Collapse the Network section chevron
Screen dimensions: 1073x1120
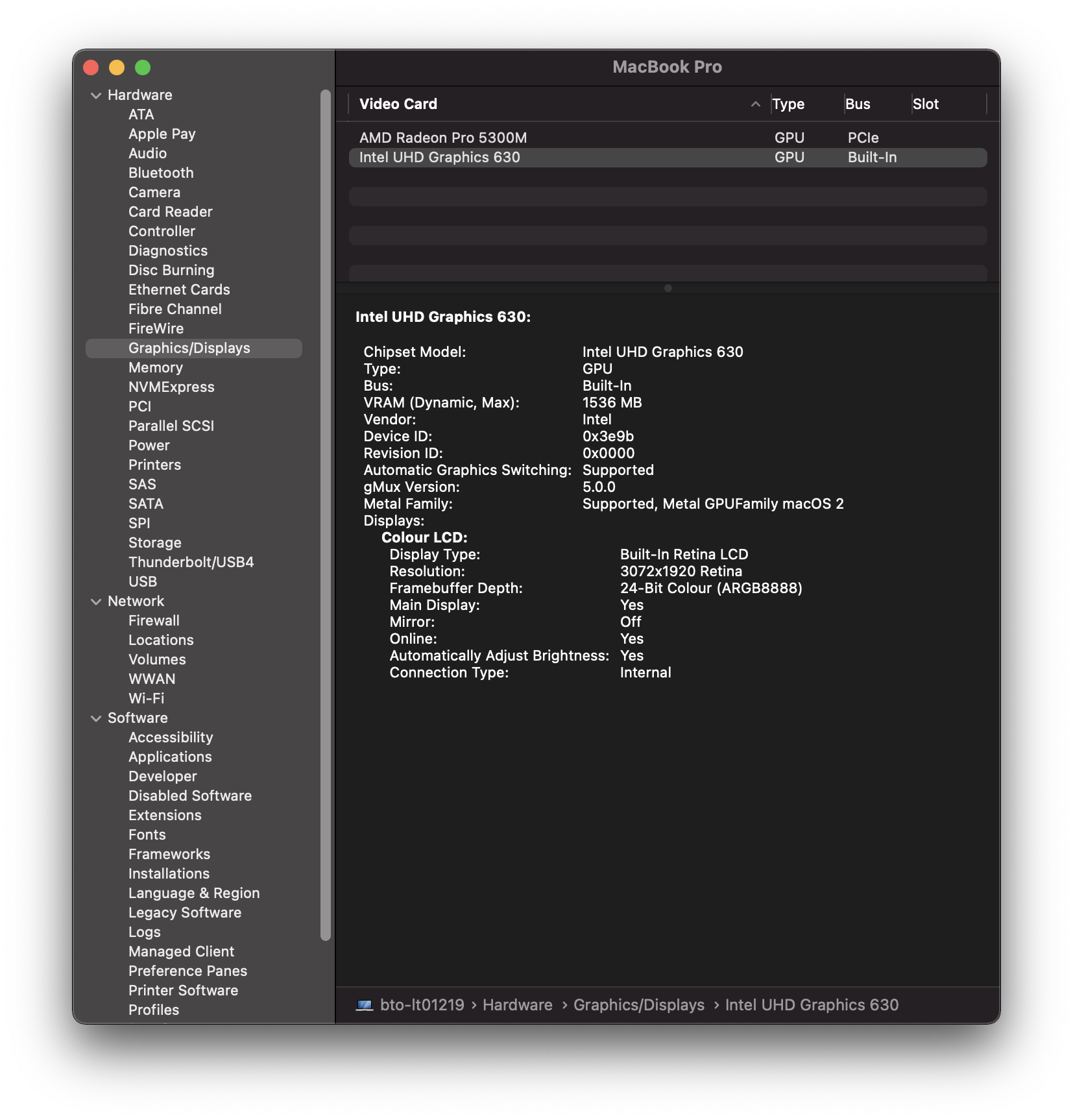[96, 602]
